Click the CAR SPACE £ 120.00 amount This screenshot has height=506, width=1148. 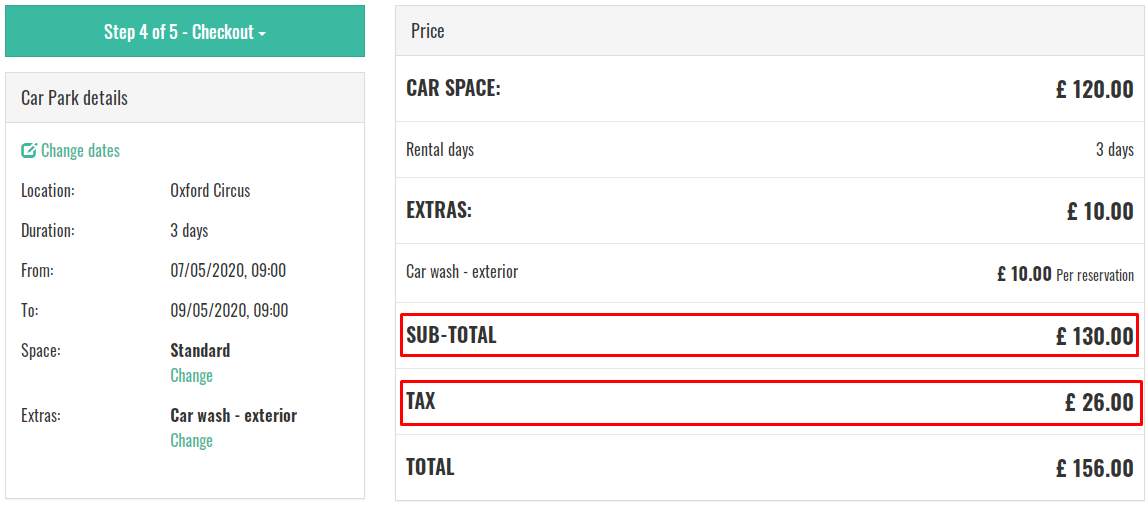1095,89
